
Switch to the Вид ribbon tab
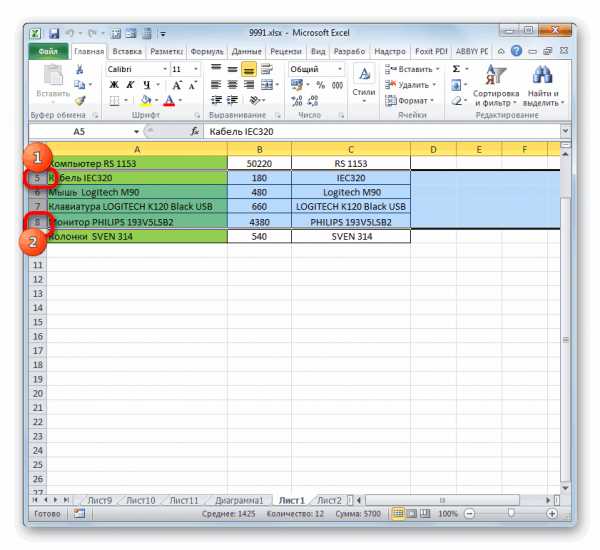click(318, 51)
